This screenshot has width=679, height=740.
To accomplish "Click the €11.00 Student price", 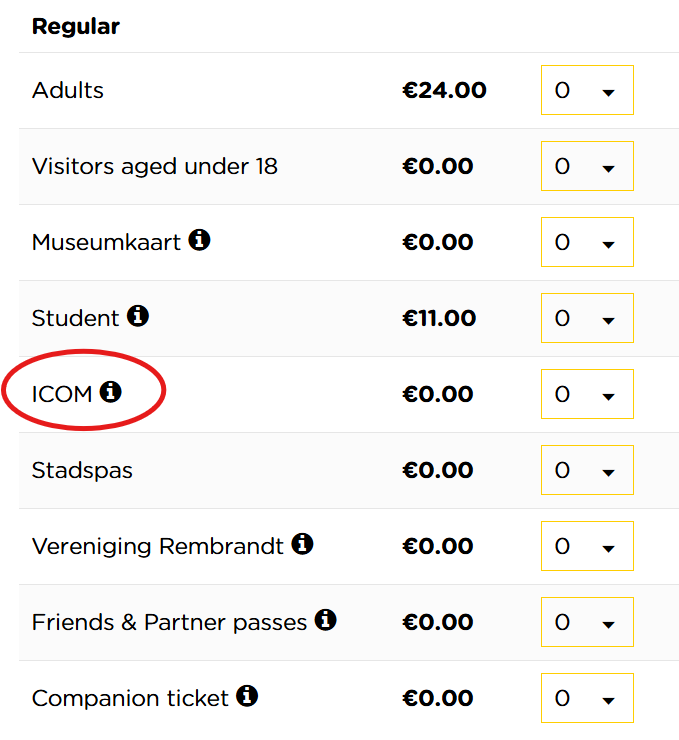I will (x=439, y=319).
